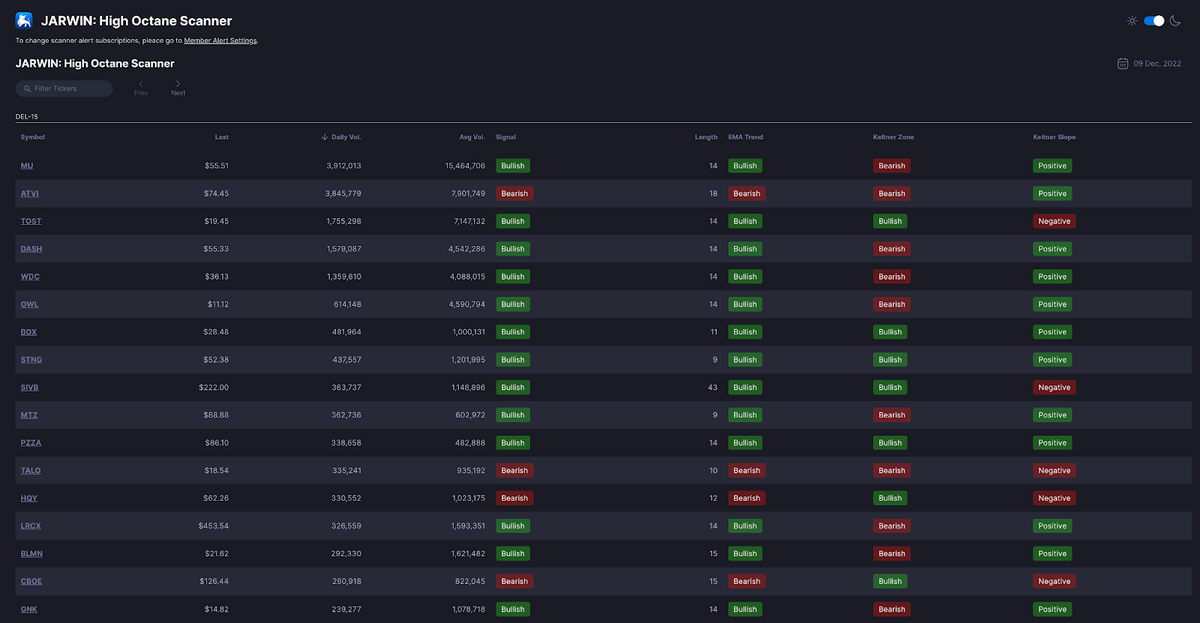Open Member Alert Settings link
This screenshot has height=623, width=1200.
tap(220, 41)
